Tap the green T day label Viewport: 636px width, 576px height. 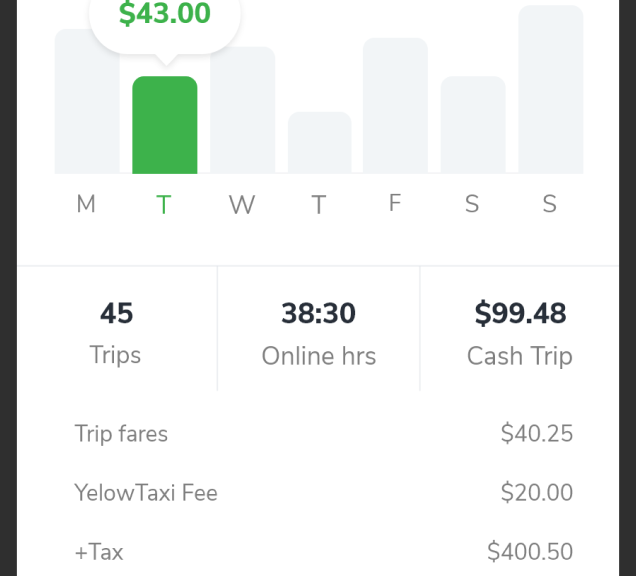point(164,204)
